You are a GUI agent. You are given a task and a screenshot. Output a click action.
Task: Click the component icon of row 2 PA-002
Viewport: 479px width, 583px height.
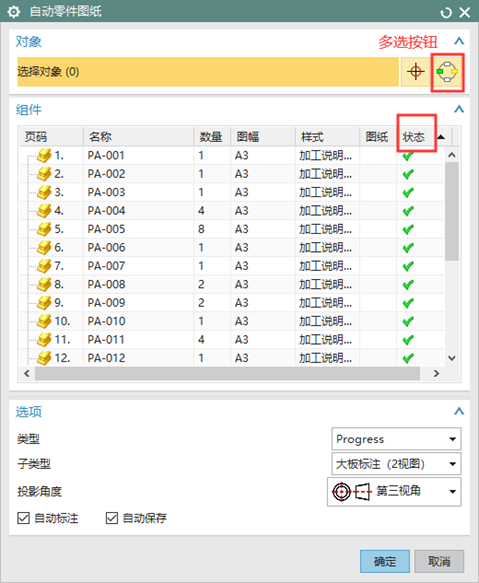44,174
